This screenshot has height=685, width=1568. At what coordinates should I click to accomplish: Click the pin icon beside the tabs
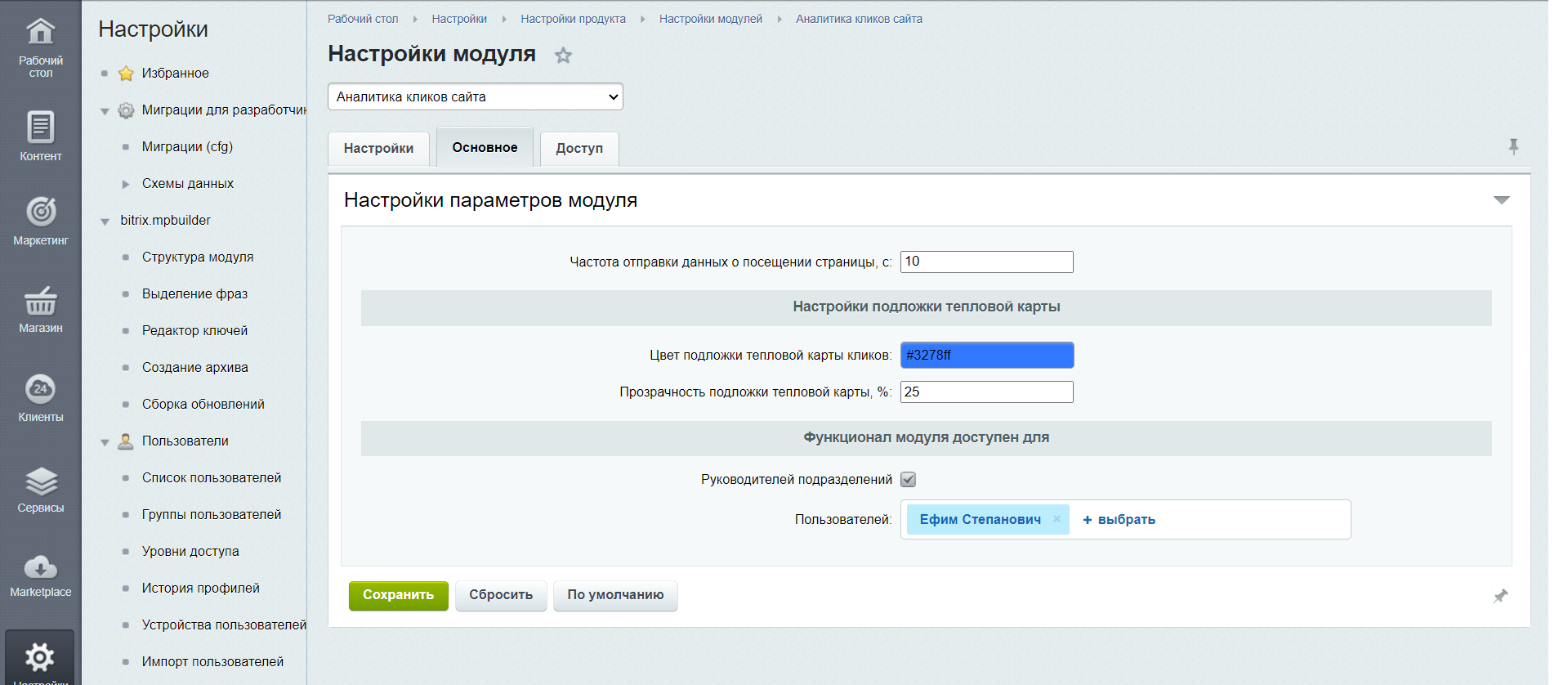click(x=1513, y=146)
